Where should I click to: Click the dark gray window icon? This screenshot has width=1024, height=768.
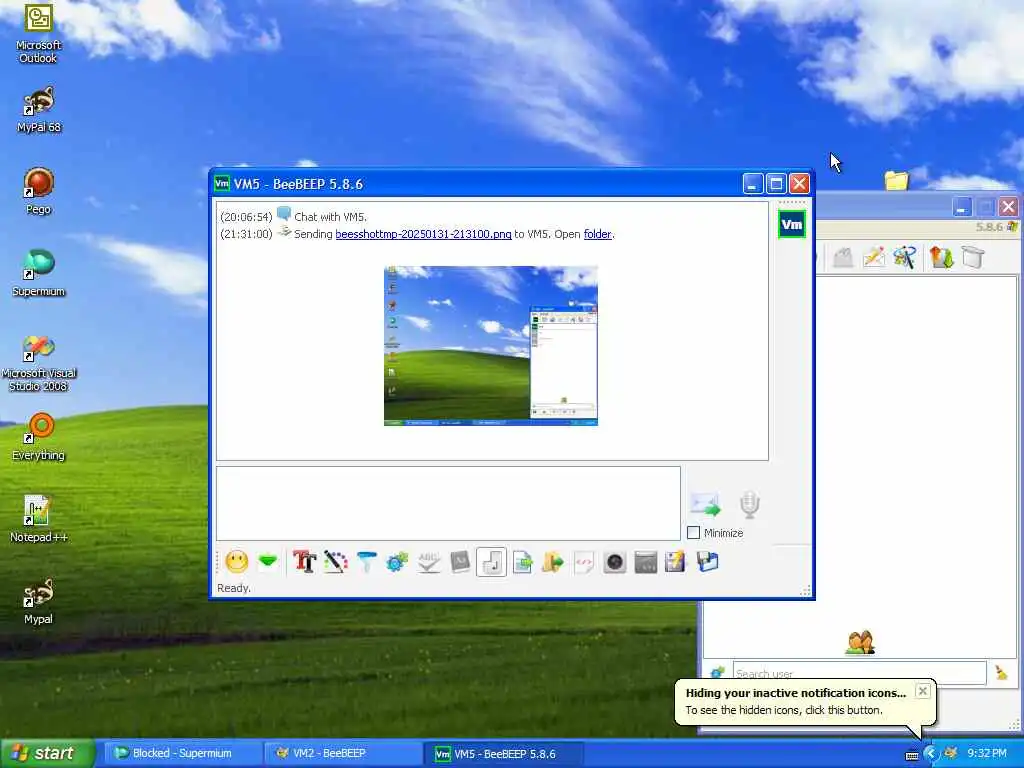click(645, 562)
